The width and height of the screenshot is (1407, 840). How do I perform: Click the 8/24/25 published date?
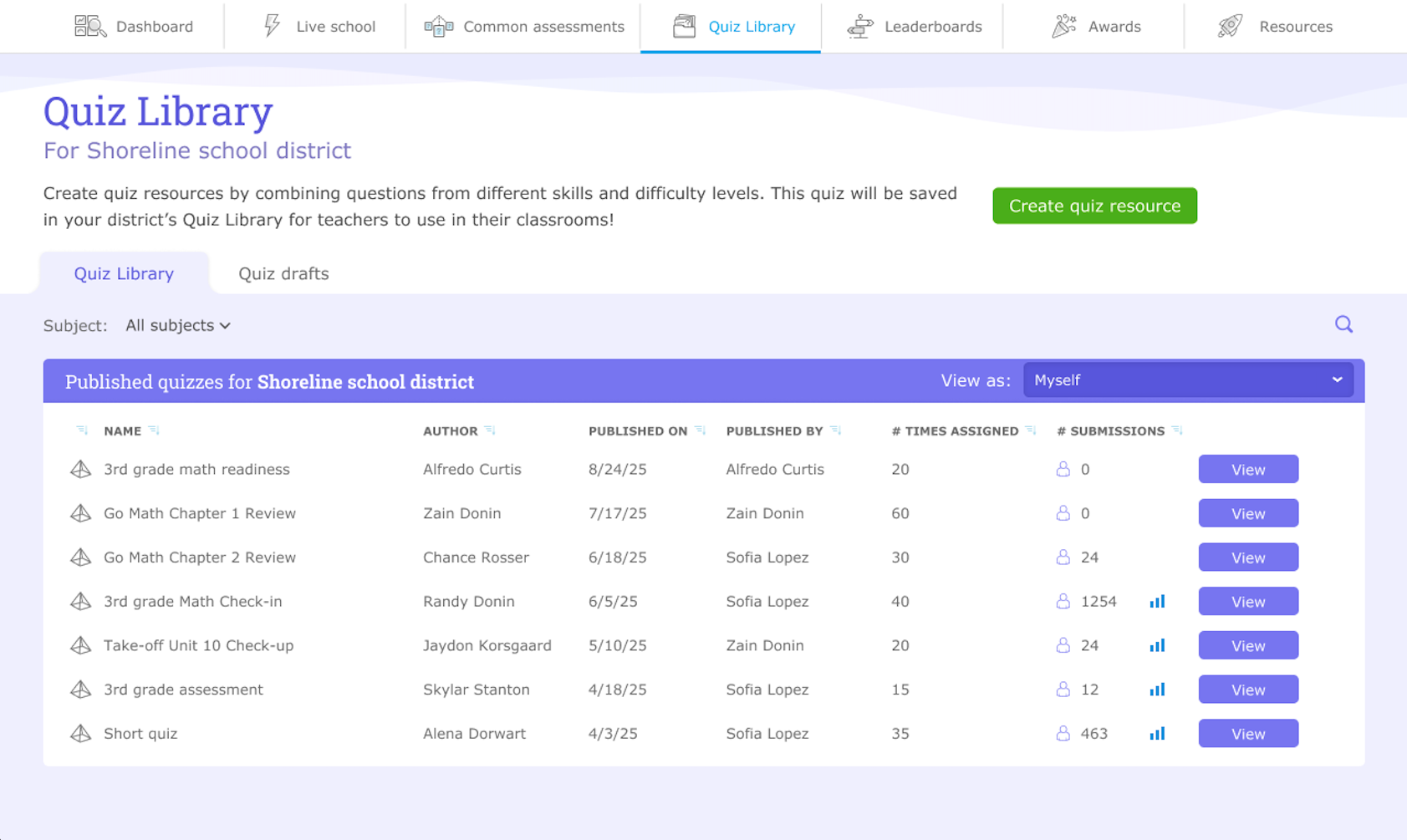pyautogui.click(x=618, y=469)
